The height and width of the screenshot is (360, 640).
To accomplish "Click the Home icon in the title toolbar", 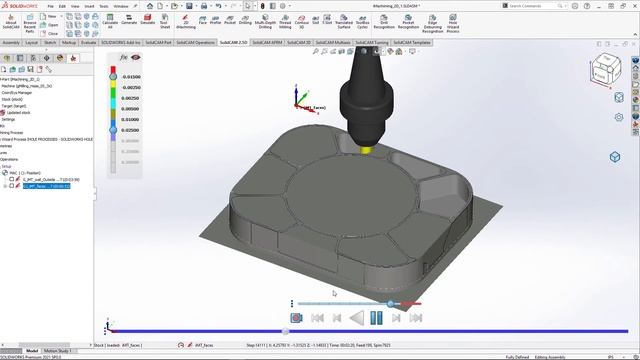I will click(x=150, y=6).
